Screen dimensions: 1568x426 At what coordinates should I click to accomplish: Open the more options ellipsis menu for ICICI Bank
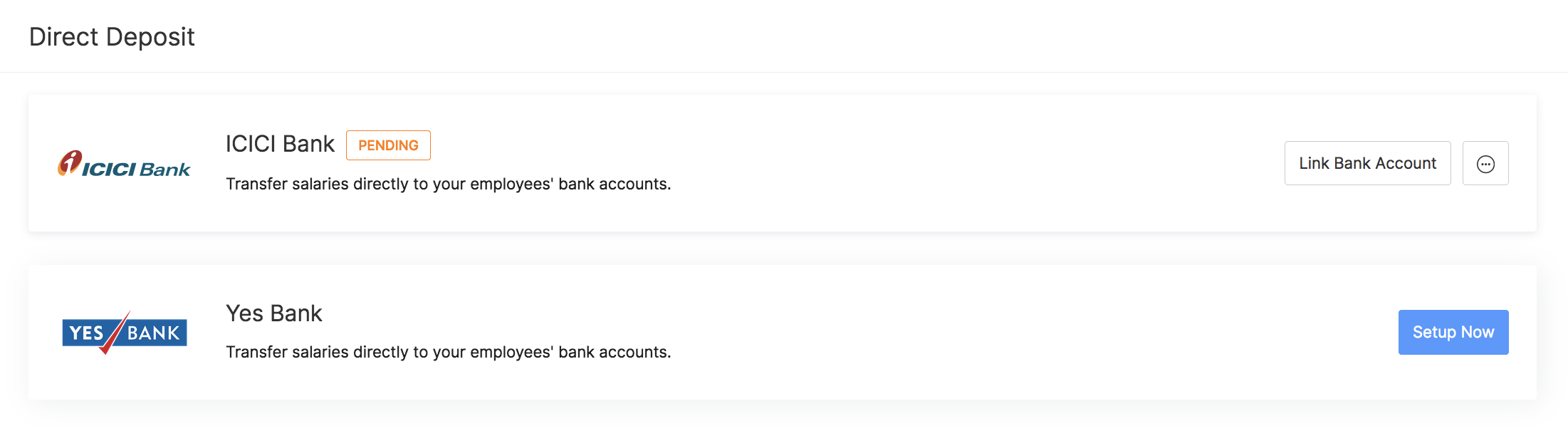point(1485,164)
